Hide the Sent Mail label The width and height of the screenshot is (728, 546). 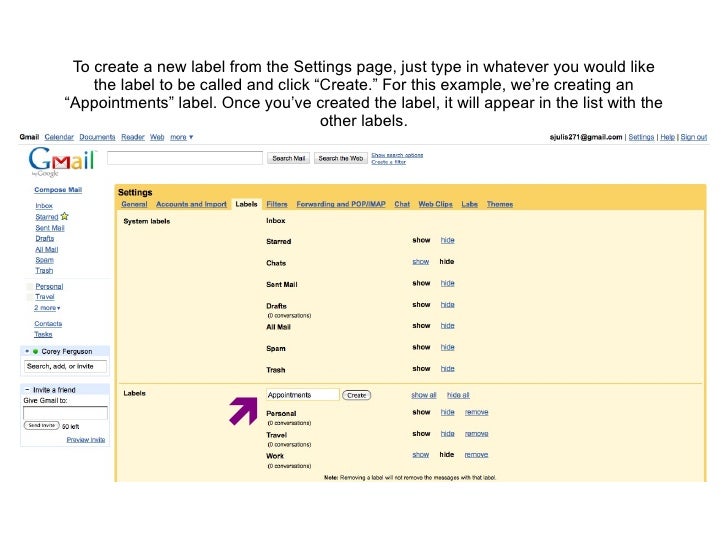tap(448, 283)
